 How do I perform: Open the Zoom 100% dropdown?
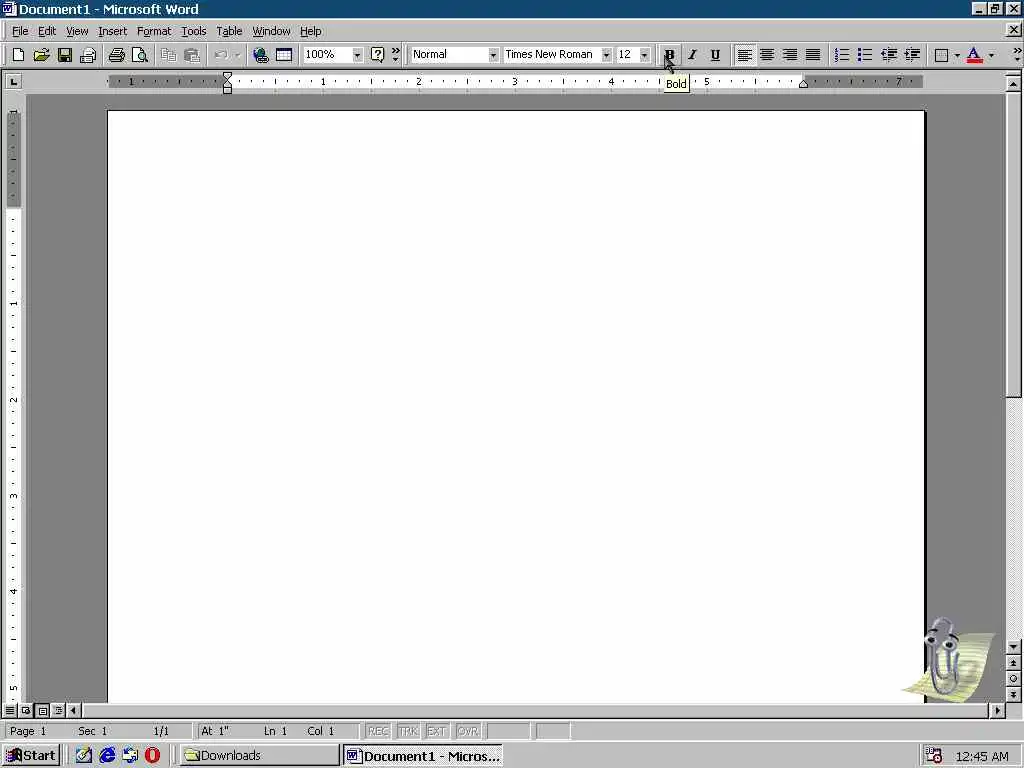357,55
